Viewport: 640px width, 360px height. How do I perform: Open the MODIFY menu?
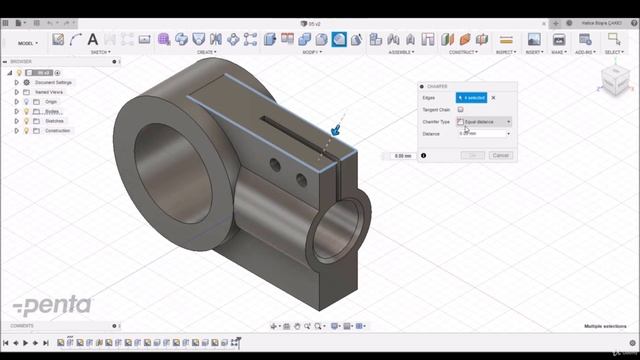click(312, 52)
